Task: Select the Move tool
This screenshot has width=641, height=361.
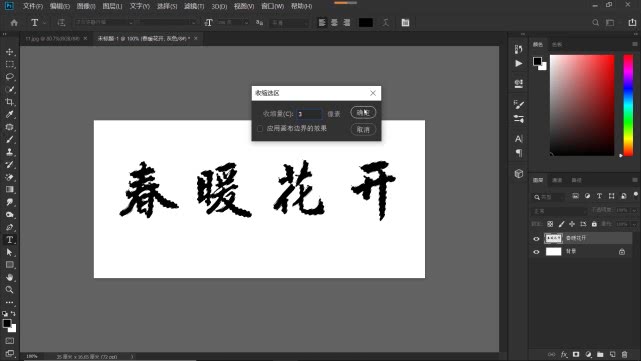Action: click(x=9, y=52)
